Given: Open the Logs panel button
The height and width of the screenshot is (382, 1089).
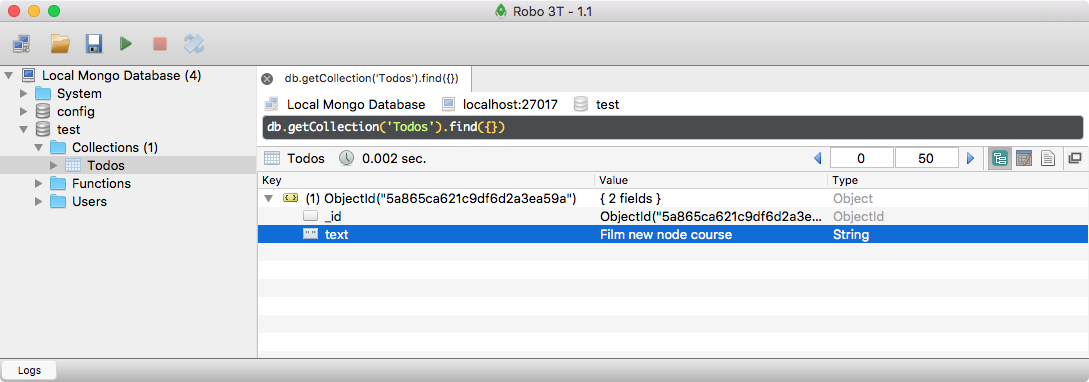Looking at the screenshot, I should [29, 370].
